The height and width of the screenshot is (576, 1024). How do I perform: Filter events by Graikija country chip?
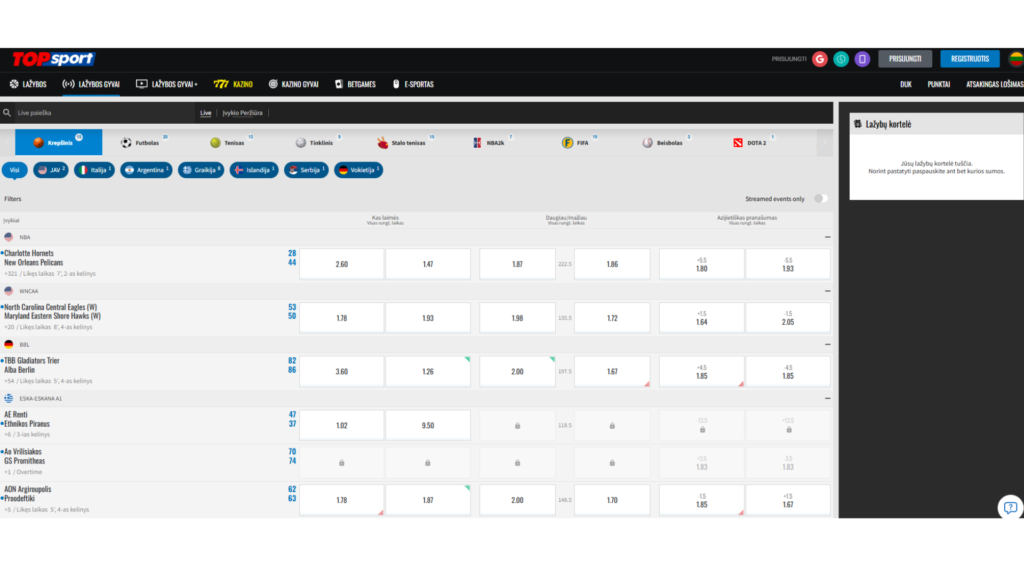coord(201,170)
